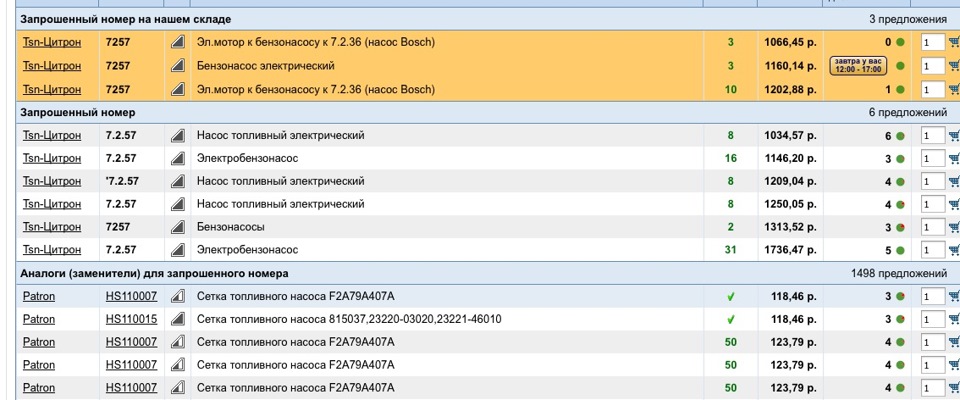Click the info icon next to Бензонасосы
960x400 pixels.
coord(177,227)
